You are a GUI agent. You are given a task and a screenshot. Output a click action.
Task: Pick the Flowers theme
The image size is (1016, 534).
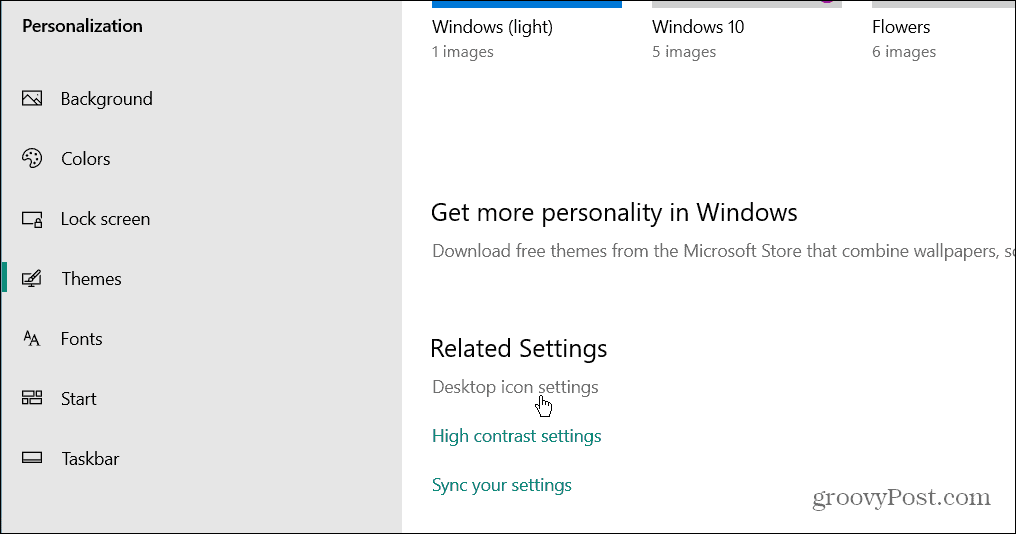pyautogui.click(x=900, y=27)
